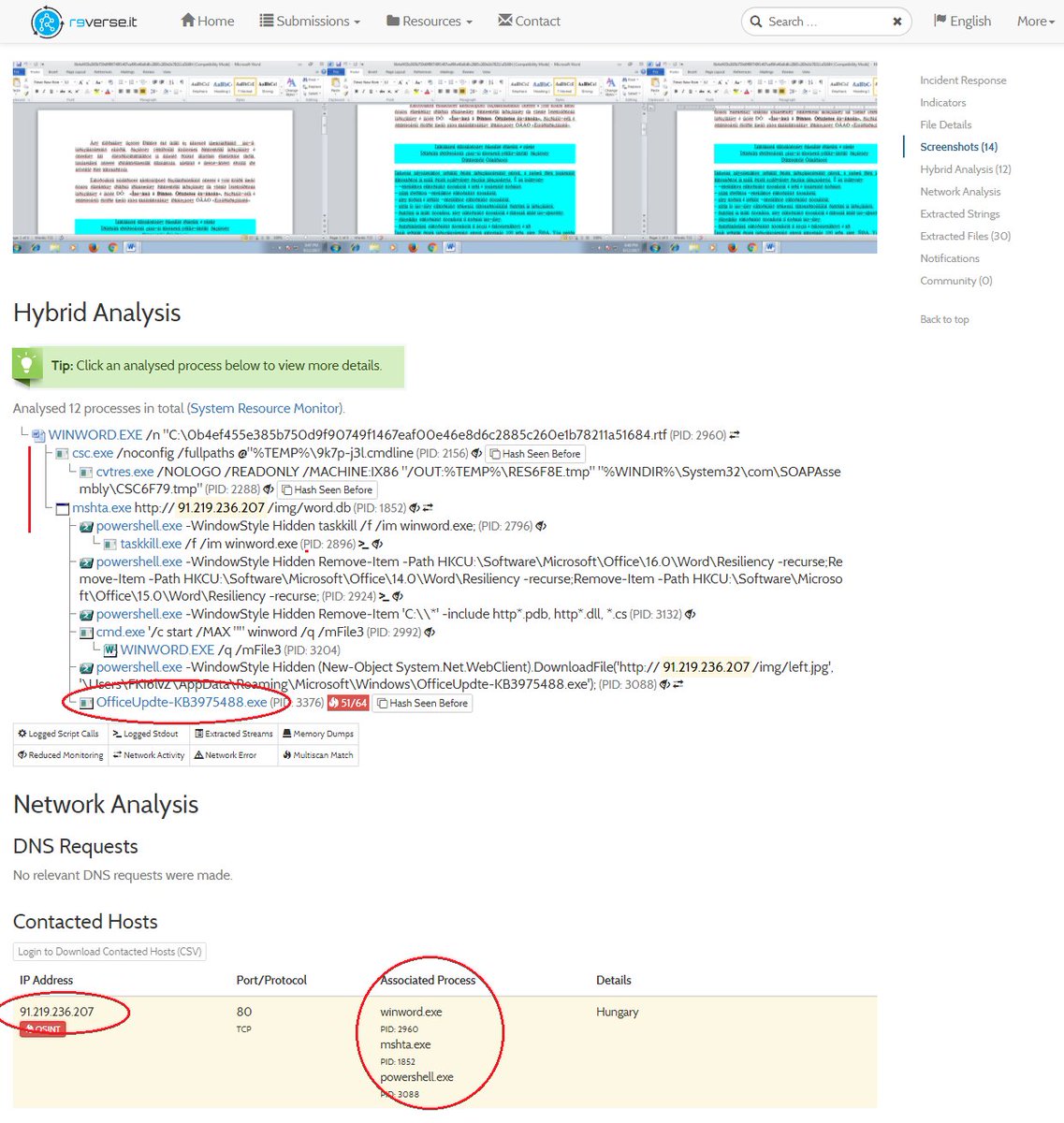Image resolution: width=1064 pixels, height=1123 pixels.
Task: Open the Resources dropdown menu
Action: click(x=429, y=21)
